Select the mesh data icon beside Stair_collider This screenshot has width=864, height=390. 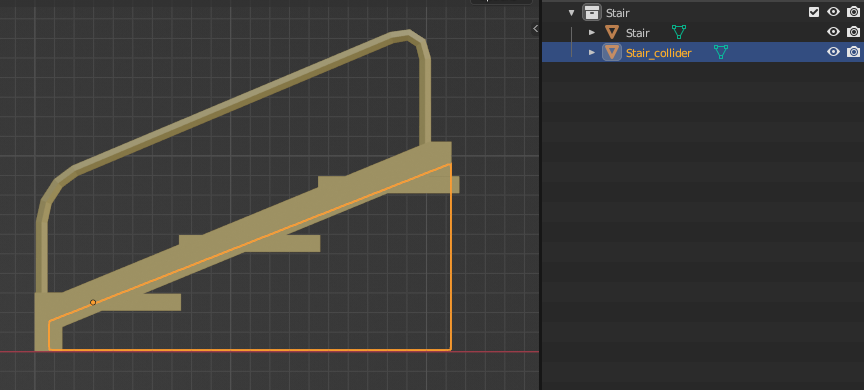pyautogui.click(x=721, y=52)
